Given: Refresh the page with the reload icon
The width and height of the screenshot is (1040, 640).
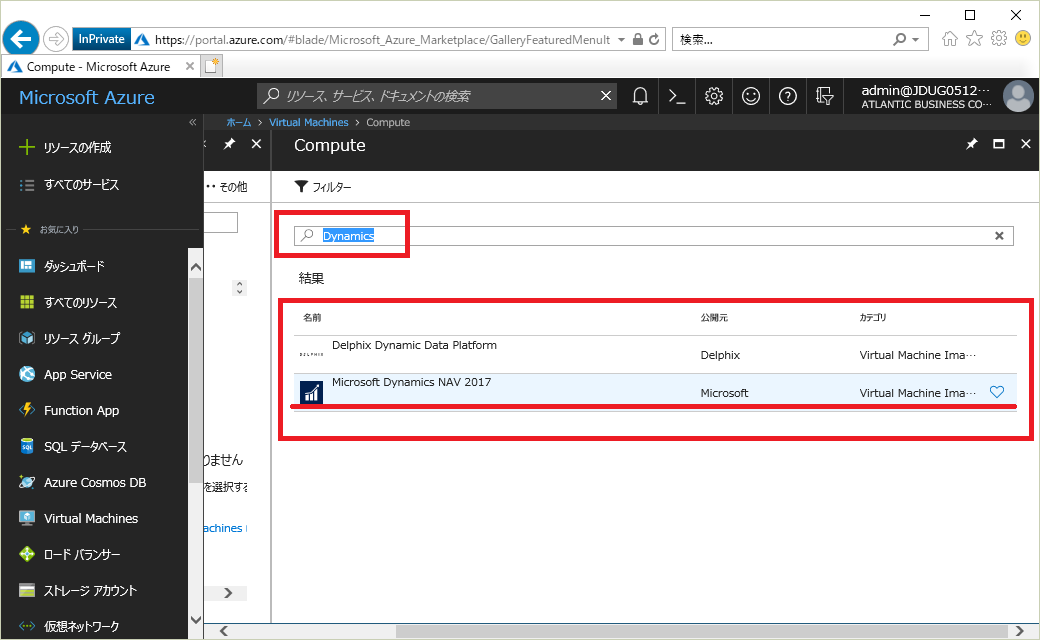Looking at the screenshot, I should 654,39.
